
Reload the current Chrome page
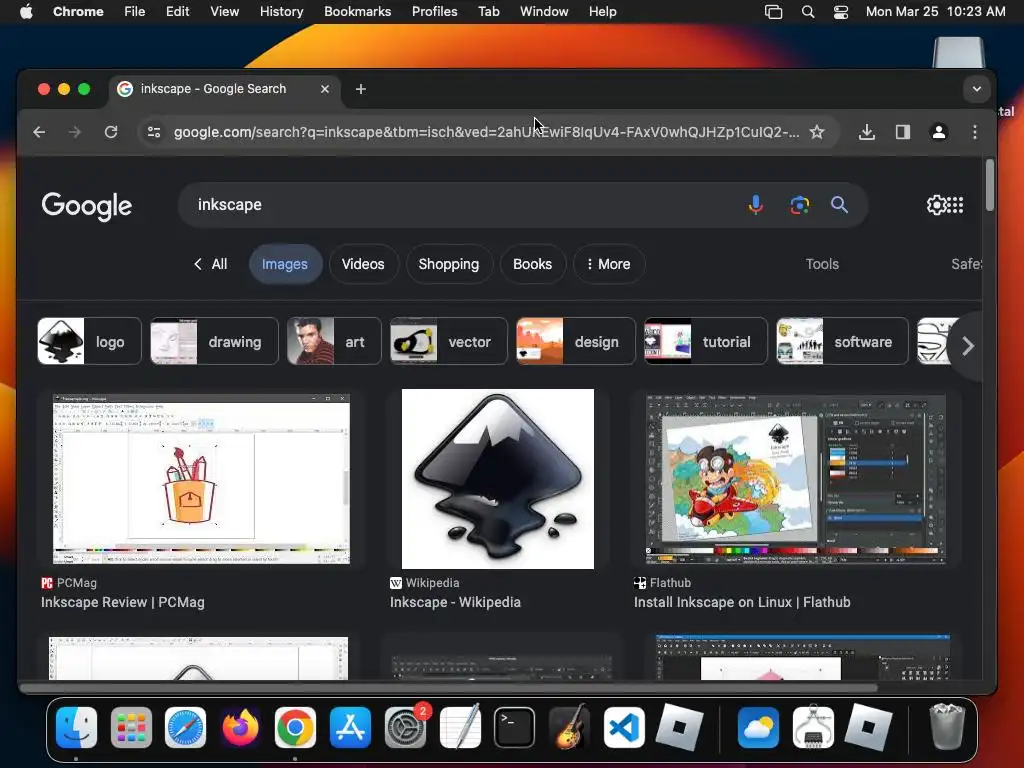tap(111, 132)
